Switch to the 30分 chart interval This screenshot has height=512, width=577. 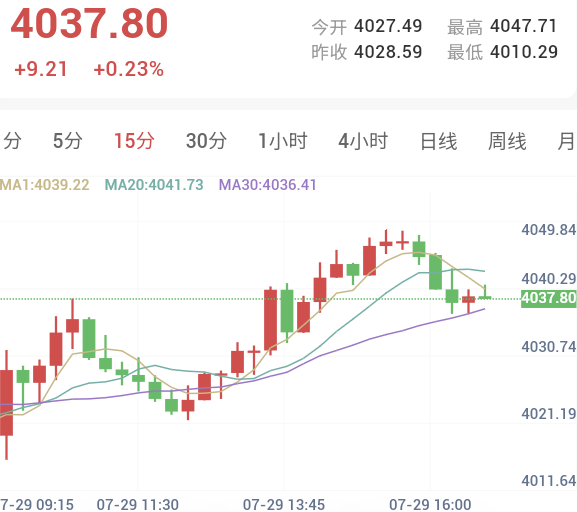(x=206, y=141)
